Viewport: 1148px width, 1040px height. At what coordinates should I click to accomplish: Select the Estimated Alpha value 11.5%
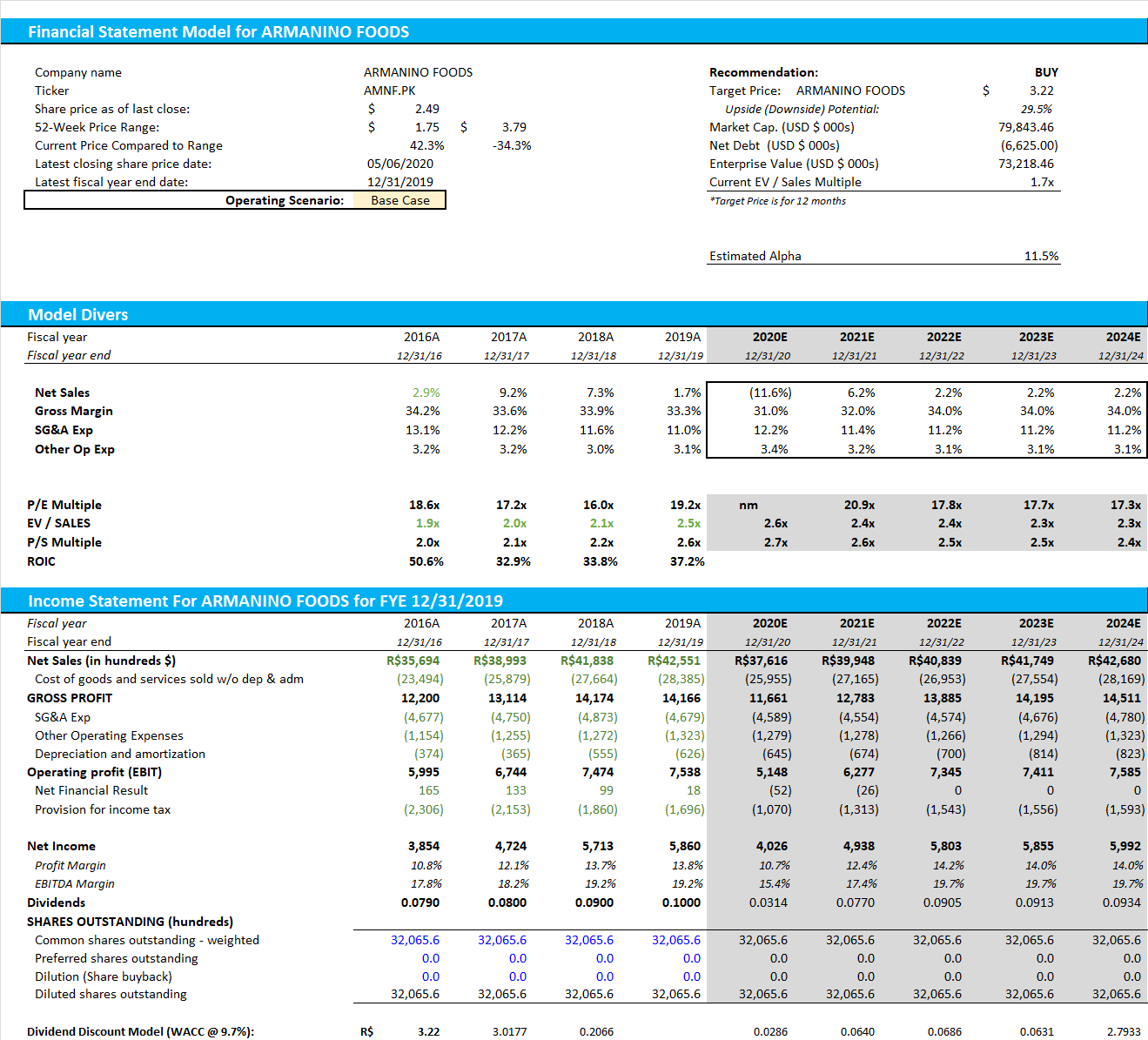(x=1041, y=256)
